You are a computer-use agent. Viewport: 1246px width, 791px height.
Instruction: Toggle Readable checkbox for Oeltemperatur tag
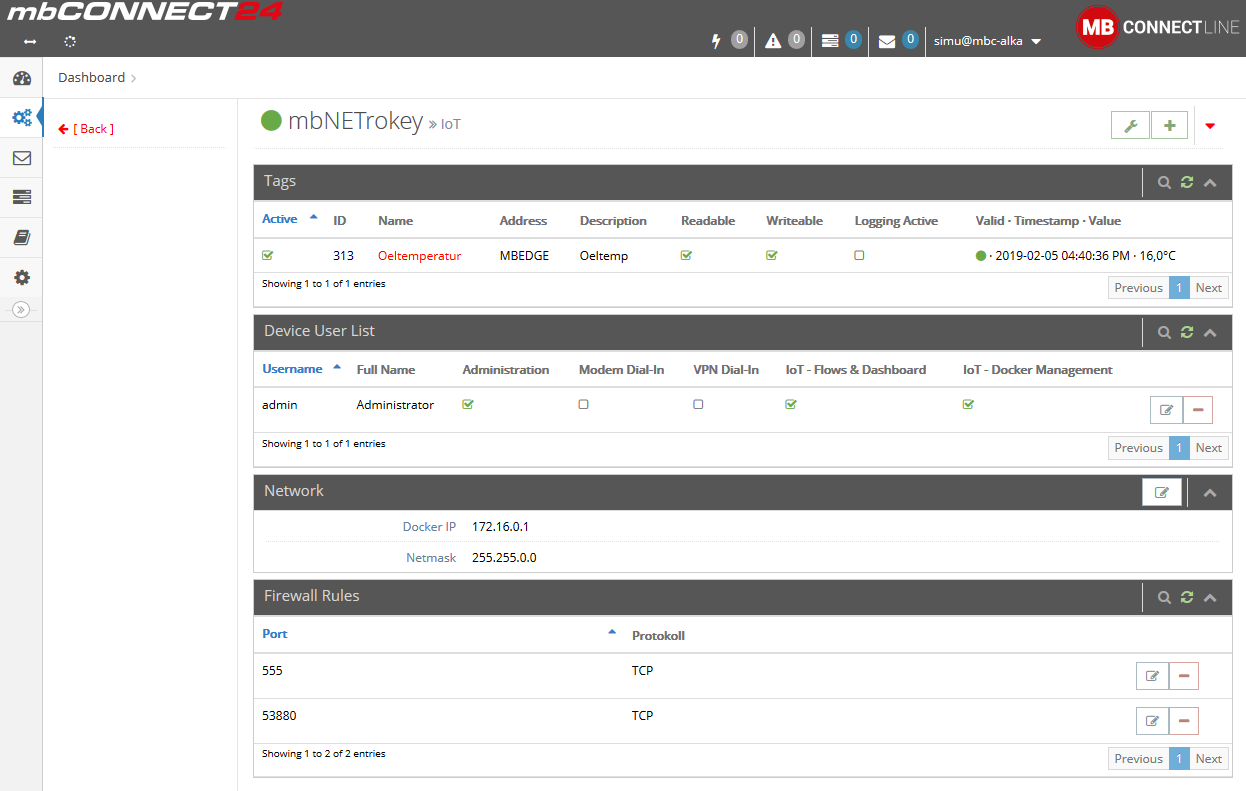(686, 255)
